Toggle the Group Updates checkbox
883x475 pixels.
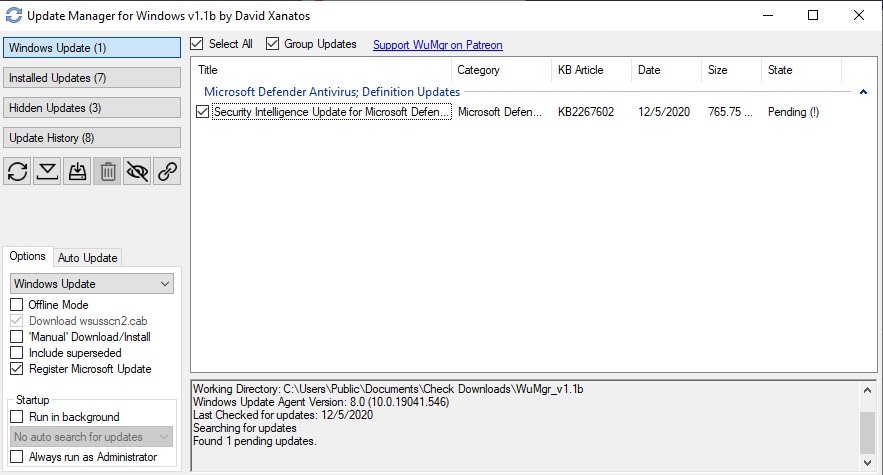(272, 44)
